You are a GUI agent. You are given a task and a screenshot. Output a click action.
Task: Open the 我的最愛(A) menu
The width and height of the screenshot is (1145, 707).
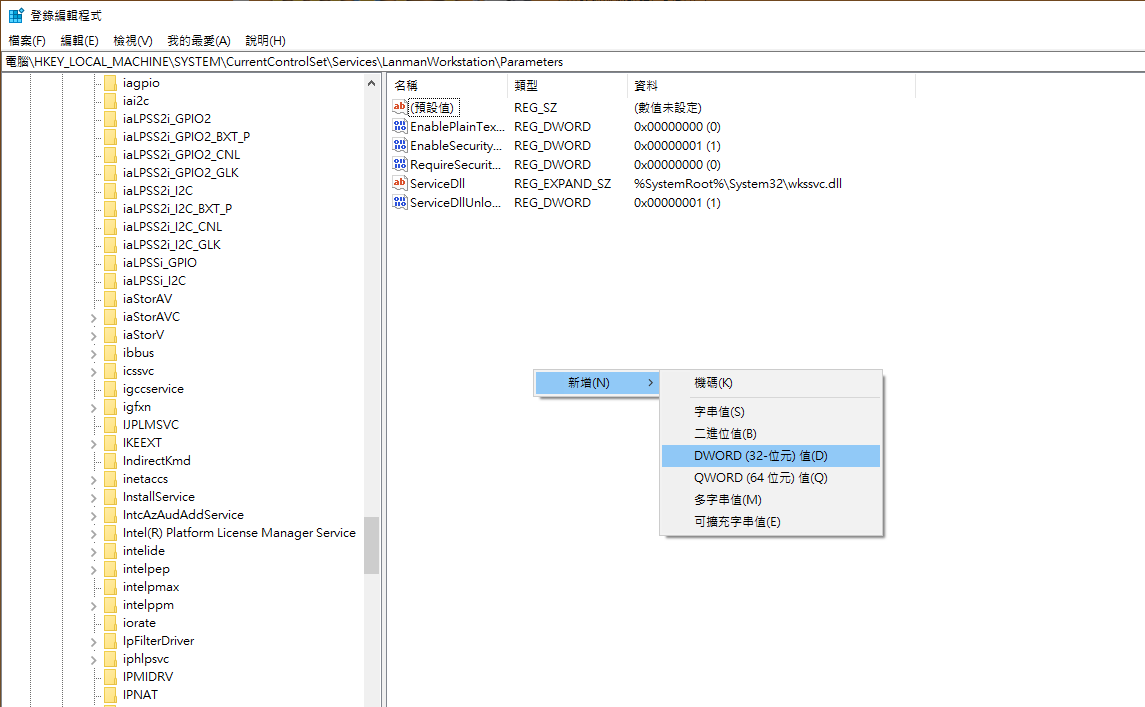198,41
